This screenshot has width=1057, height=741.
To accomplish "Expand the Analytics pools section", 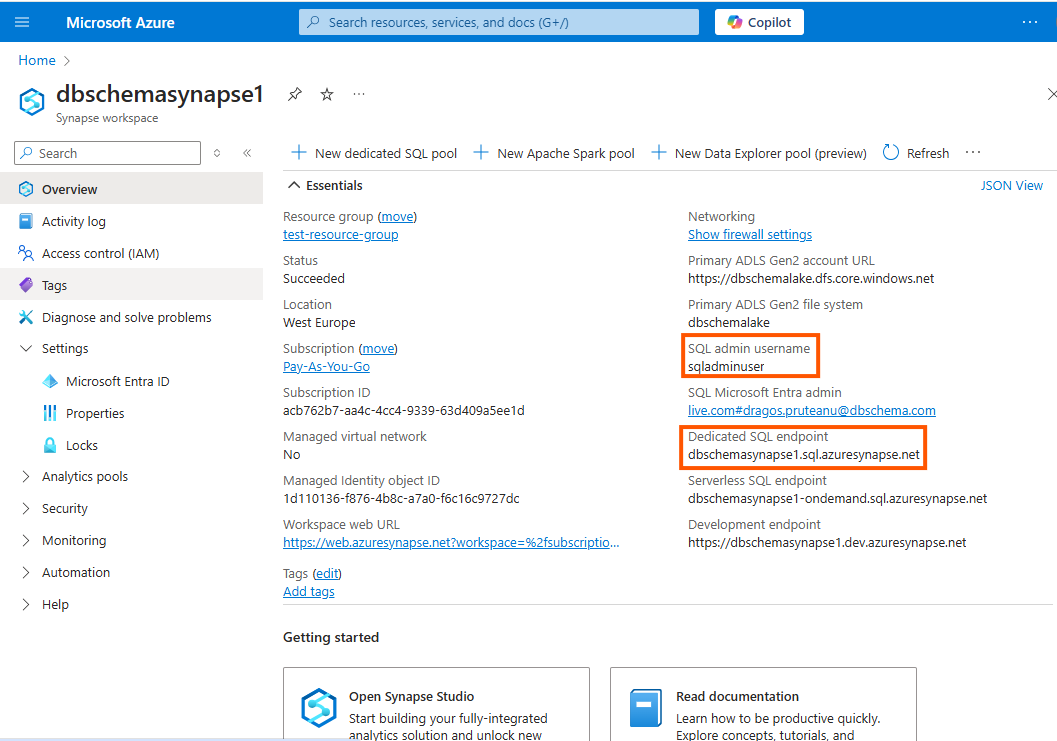I will coord(26,477).
